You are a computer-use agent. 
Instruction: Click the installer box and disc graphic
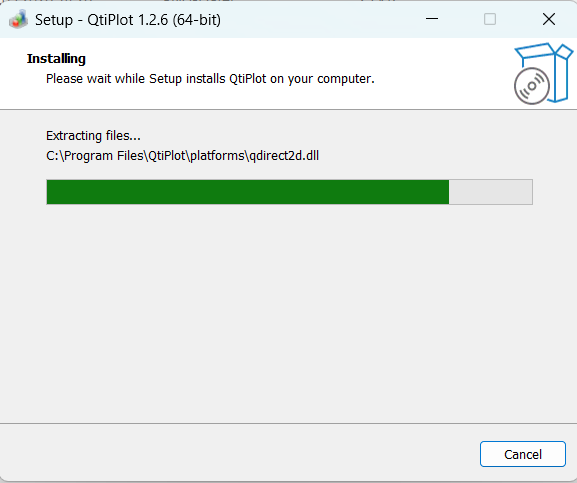pos(543,74)
